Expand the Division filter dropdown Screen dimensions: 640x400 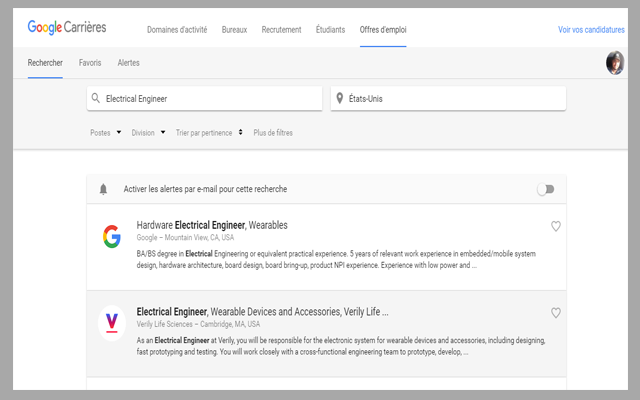(148, 132)
